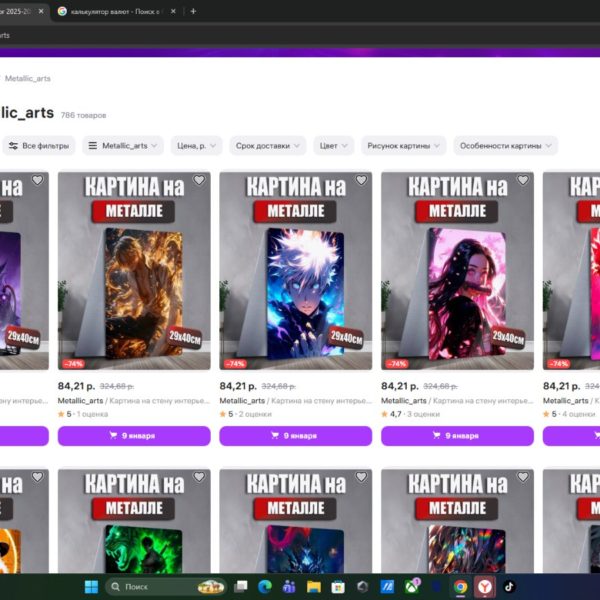Open File Explorer from taskbar
Screen dimensions: 600x600
coord(313,587)
